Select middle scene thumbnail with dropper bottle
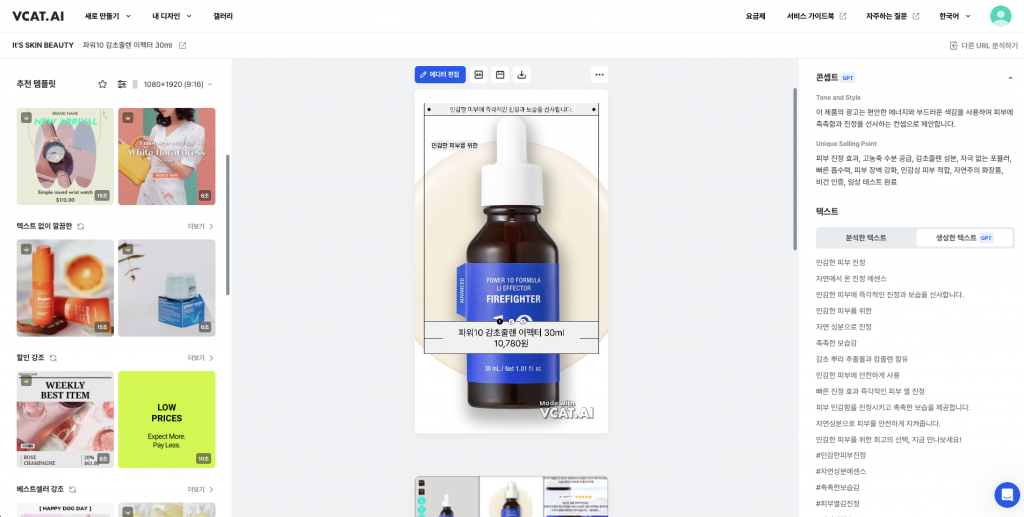 point(511,497)
